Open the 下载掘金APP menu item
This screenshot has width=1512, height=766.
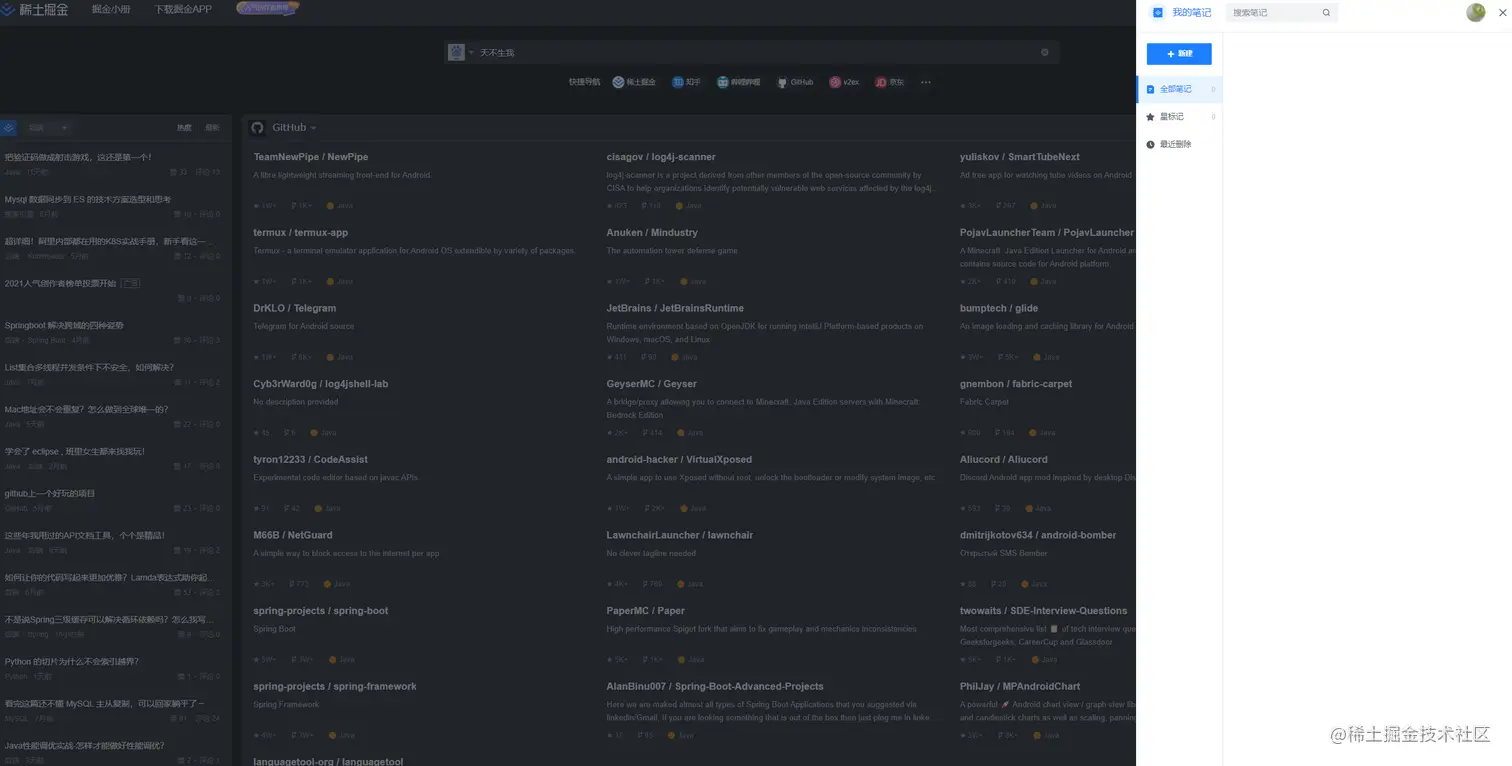[x=183, y=9]
